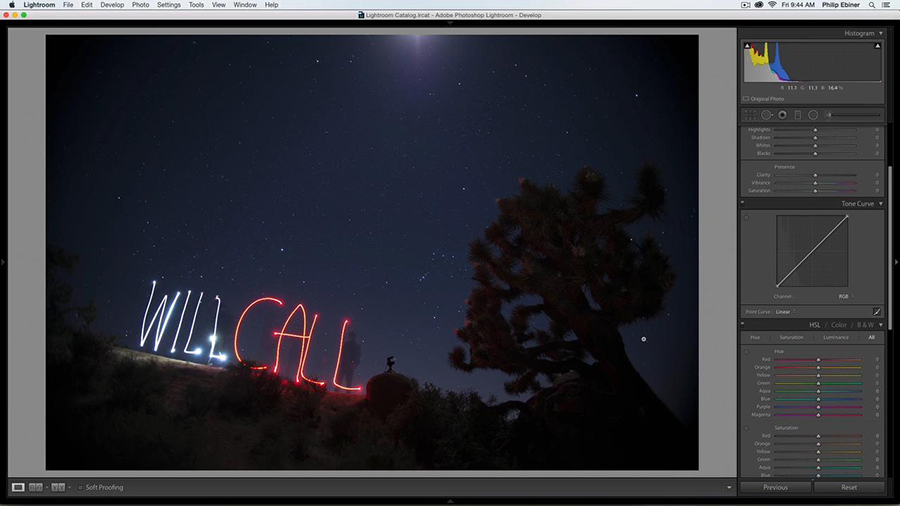Select the All tab in HSL

[x=871, y=337]
